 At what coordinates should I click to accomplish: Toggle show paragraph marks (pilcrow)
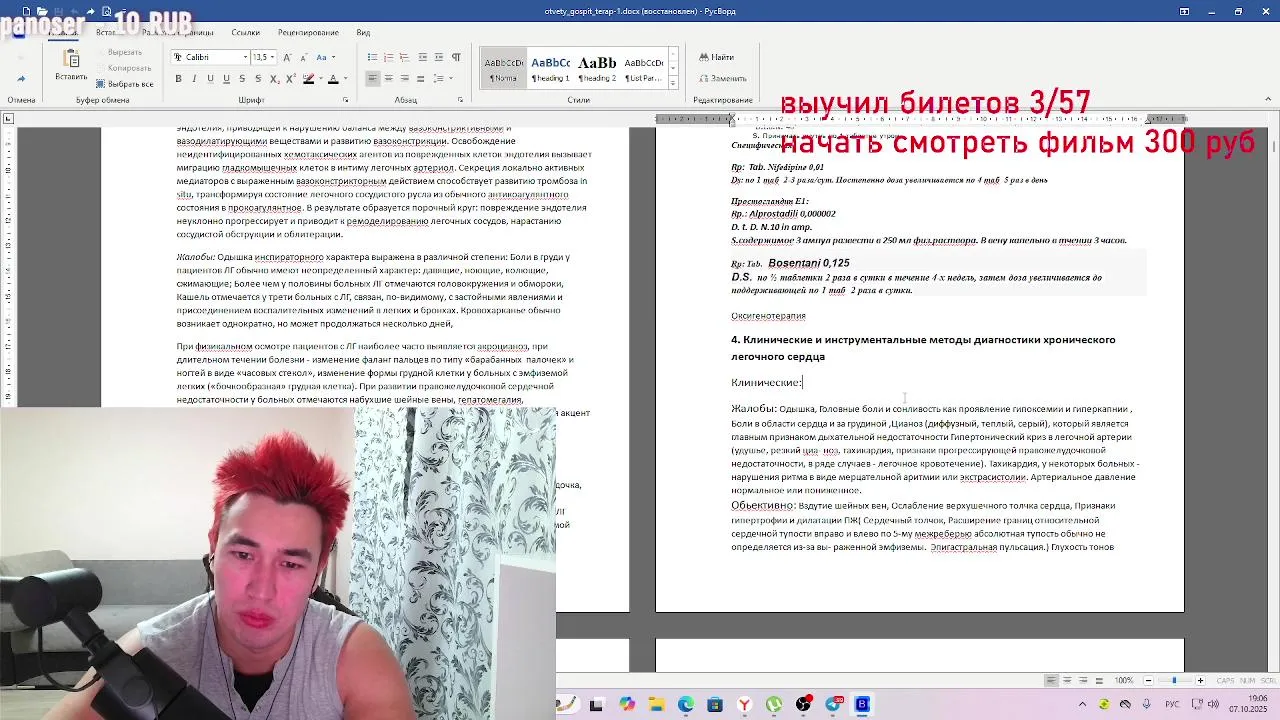tap(456, 57)
